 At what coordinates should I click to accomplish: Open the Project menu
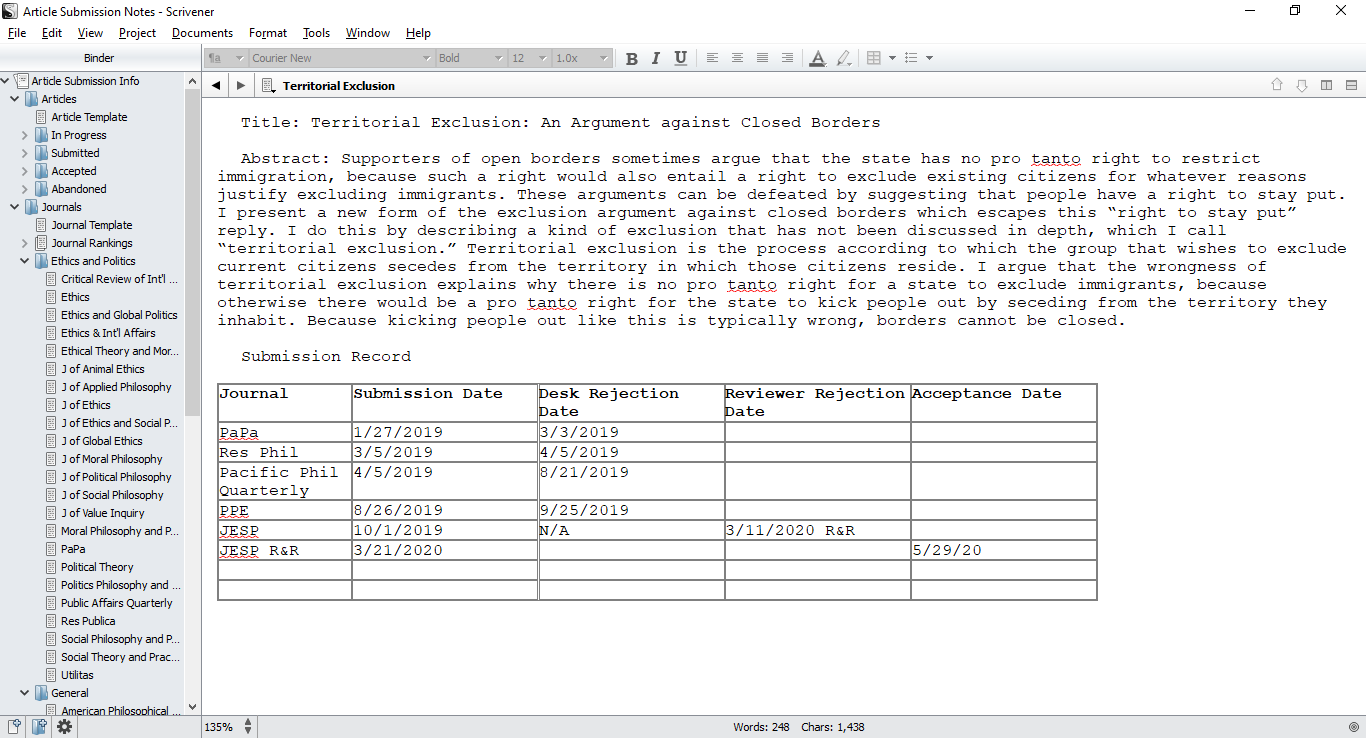pyautogui.click(x=137, y=33)
